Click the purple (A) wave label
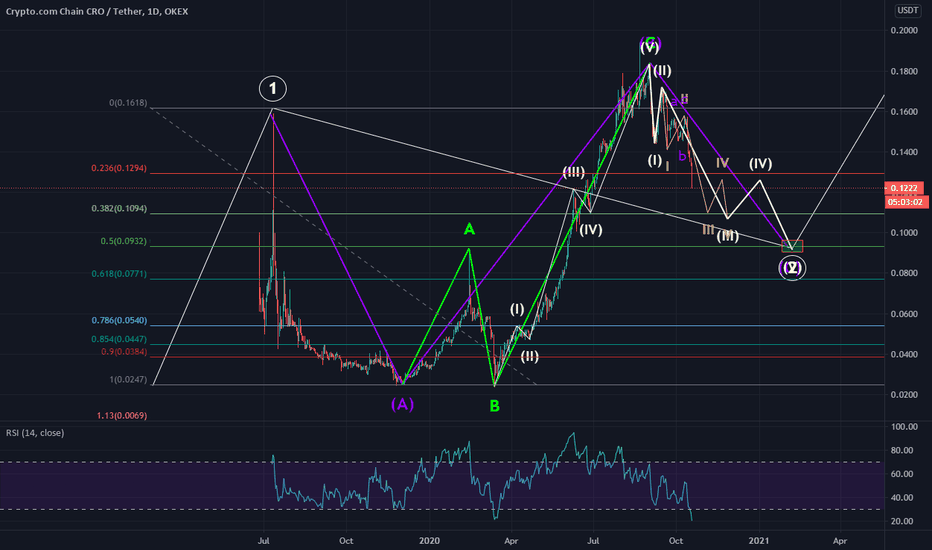The width and height of the screenshot is (932, 550). [402, 404]
